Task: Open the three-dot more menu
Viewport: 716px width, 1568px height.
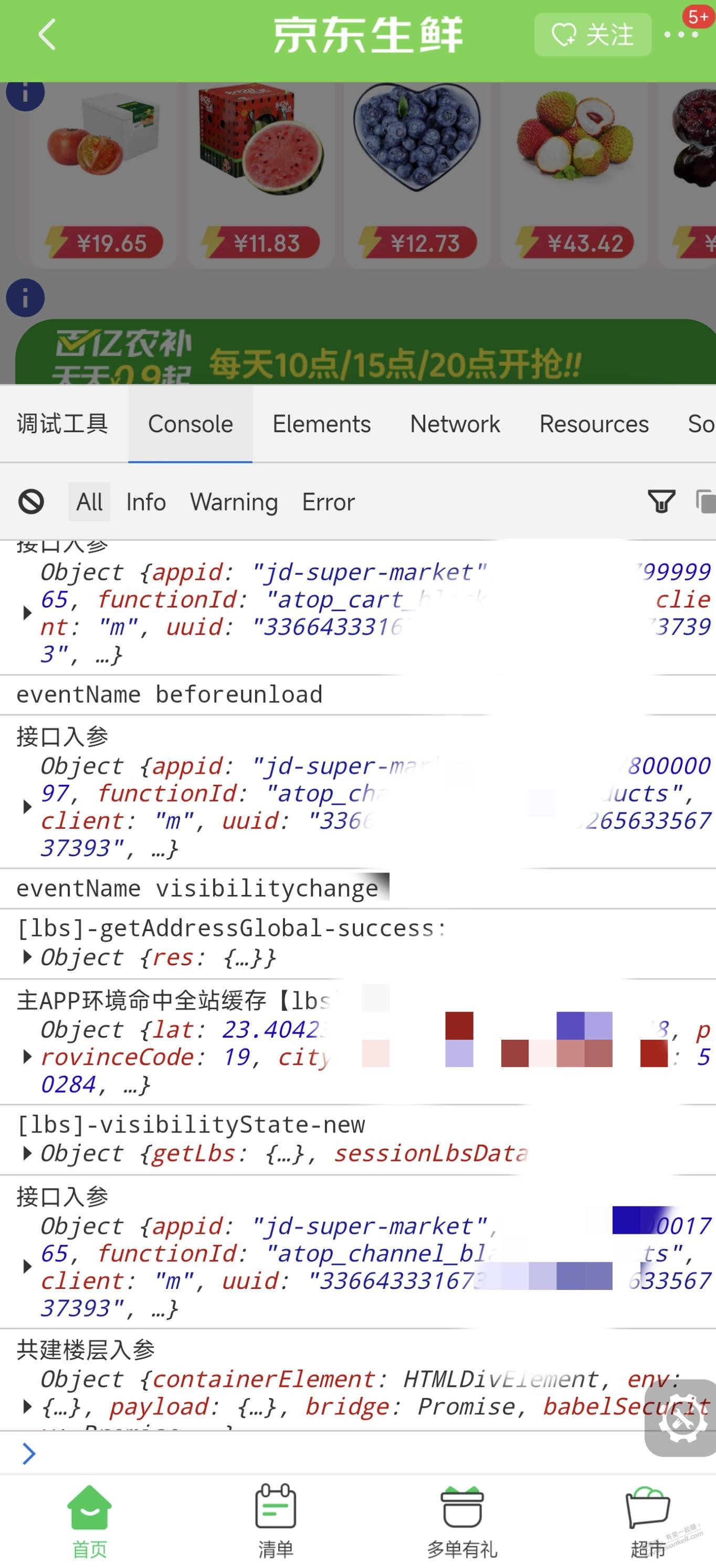Action: 681,35
